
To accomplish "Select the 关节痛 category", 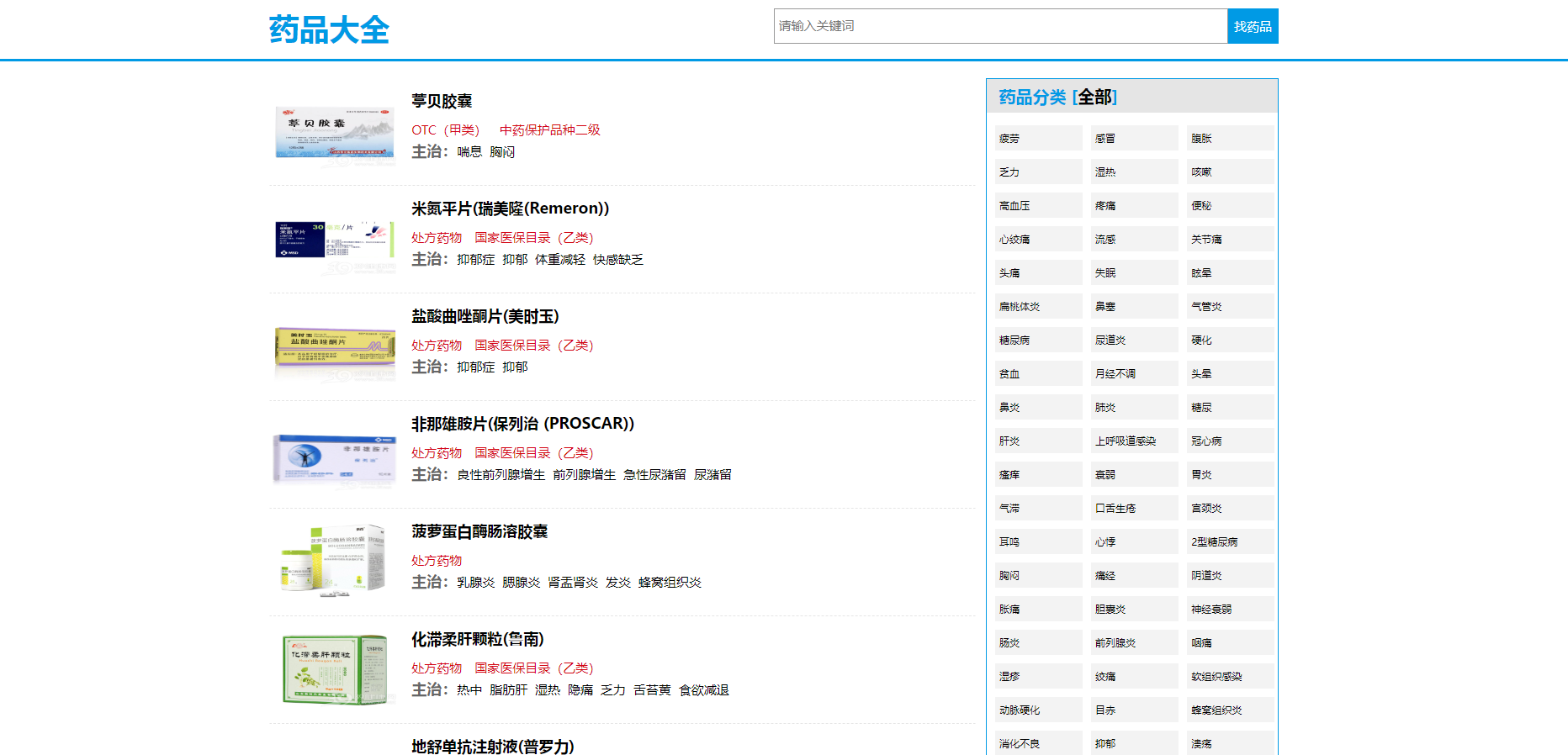I will click(1230, 240).
